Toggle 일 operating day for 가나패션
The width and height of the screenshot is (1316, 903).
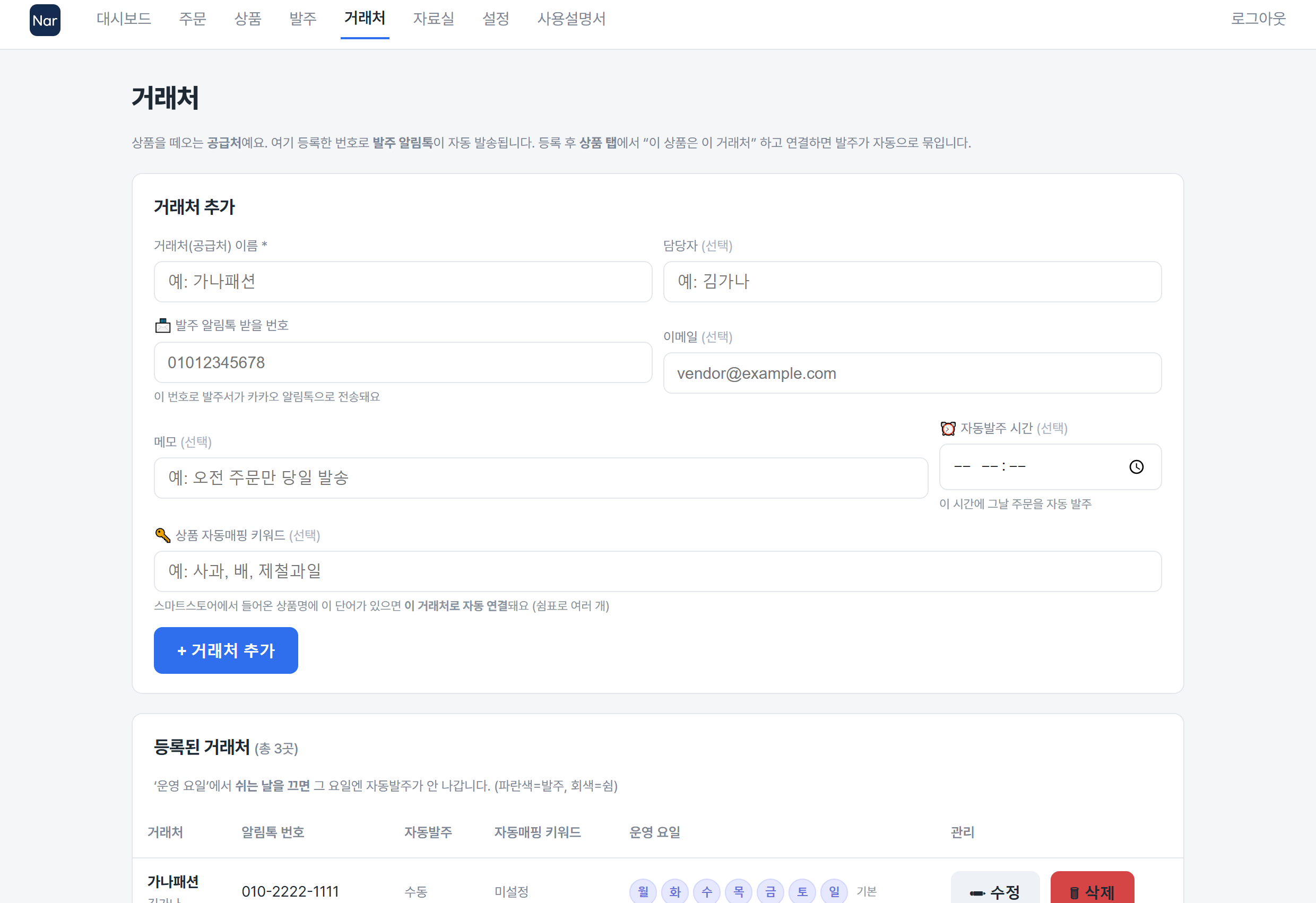coord(834,892)
